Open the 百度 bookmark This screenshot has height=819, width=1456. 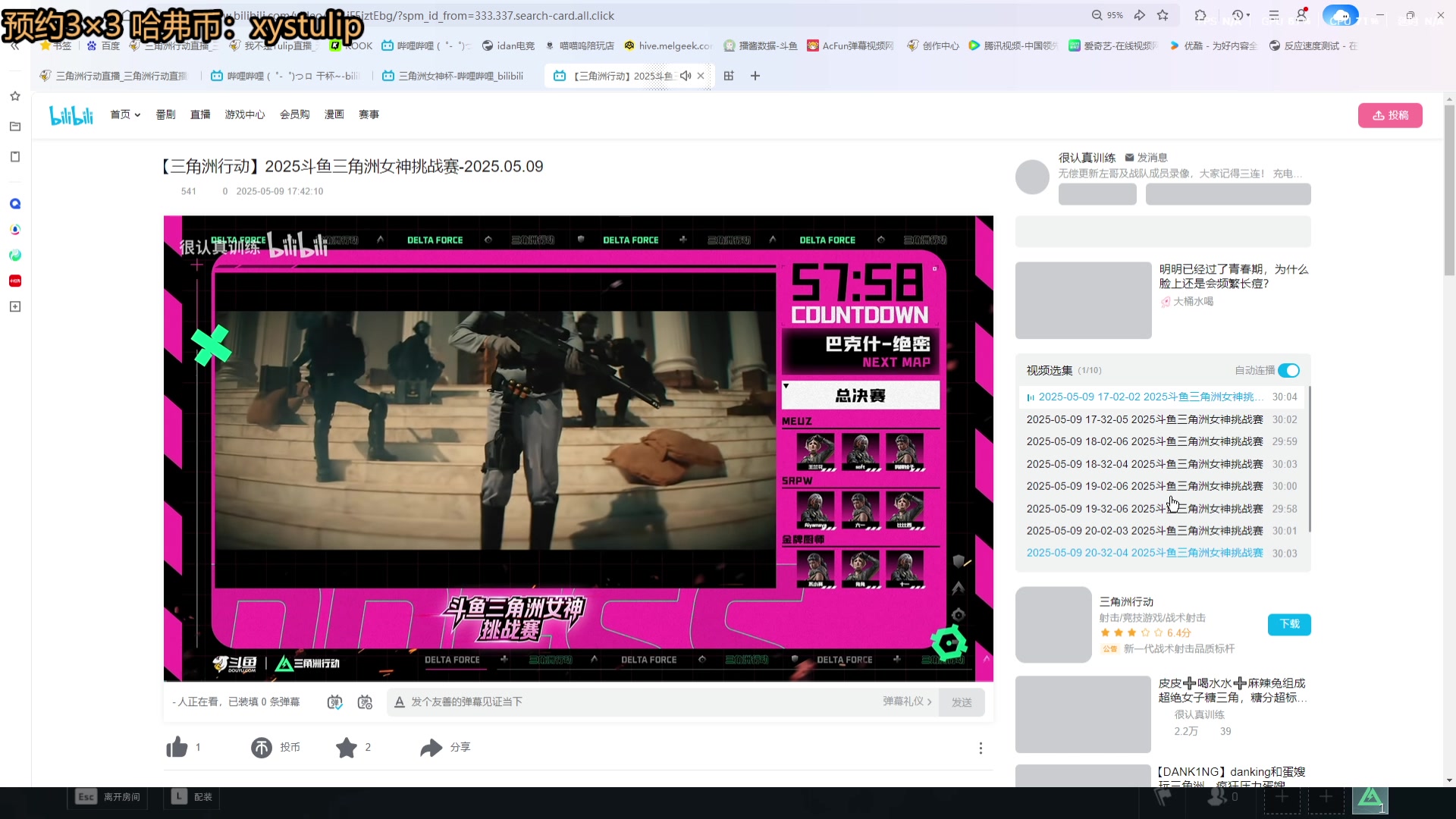[104, 46]
